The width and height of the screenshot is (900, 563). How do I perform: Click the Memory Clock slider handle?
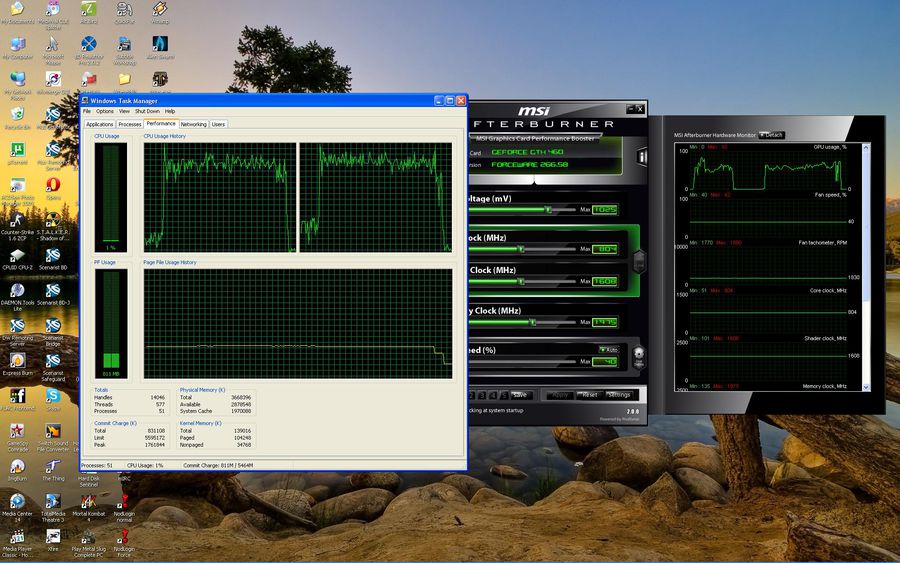[x=532, y=322]
